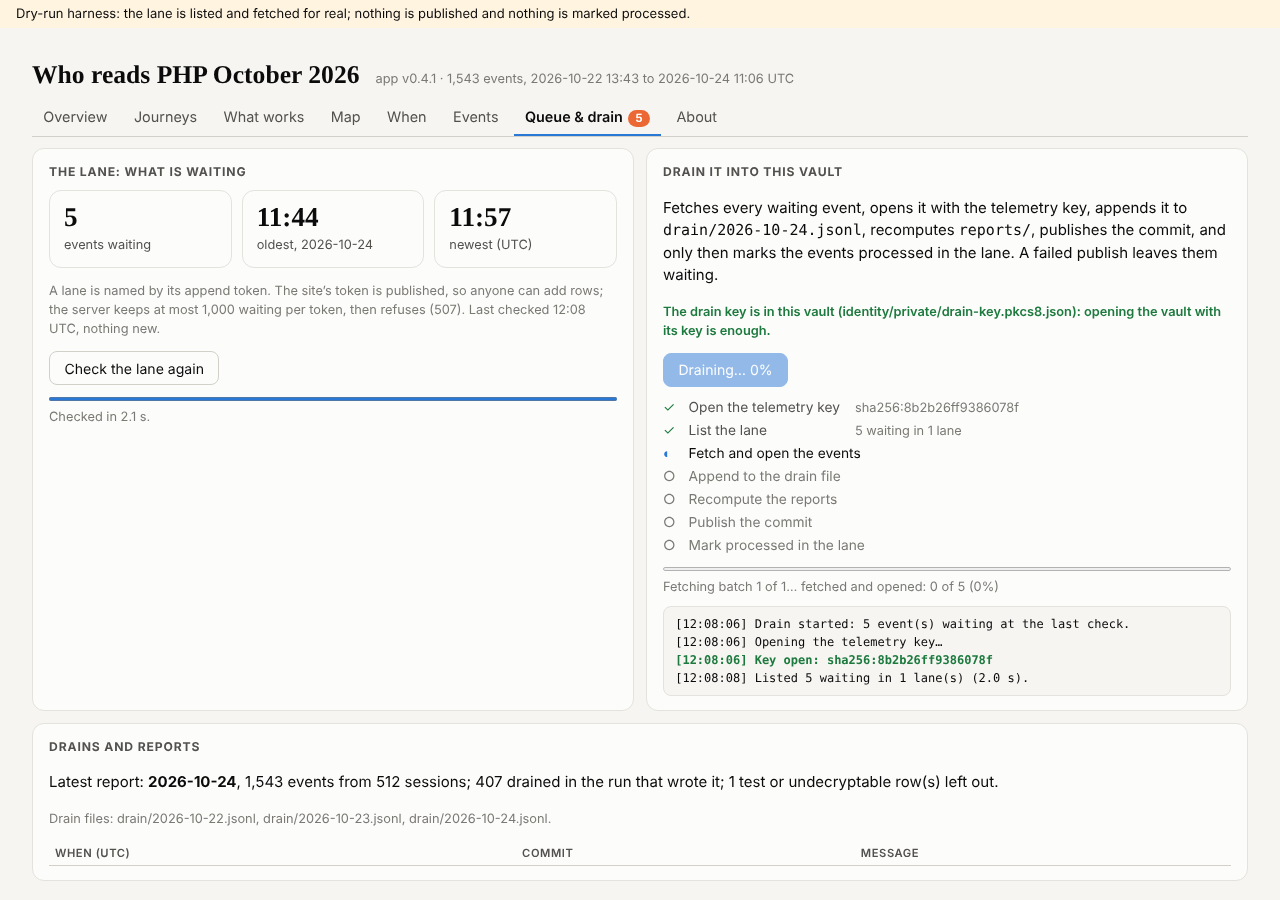Click the green 'Key open' log line
The image size is (1280, 900).
point(834,660)
